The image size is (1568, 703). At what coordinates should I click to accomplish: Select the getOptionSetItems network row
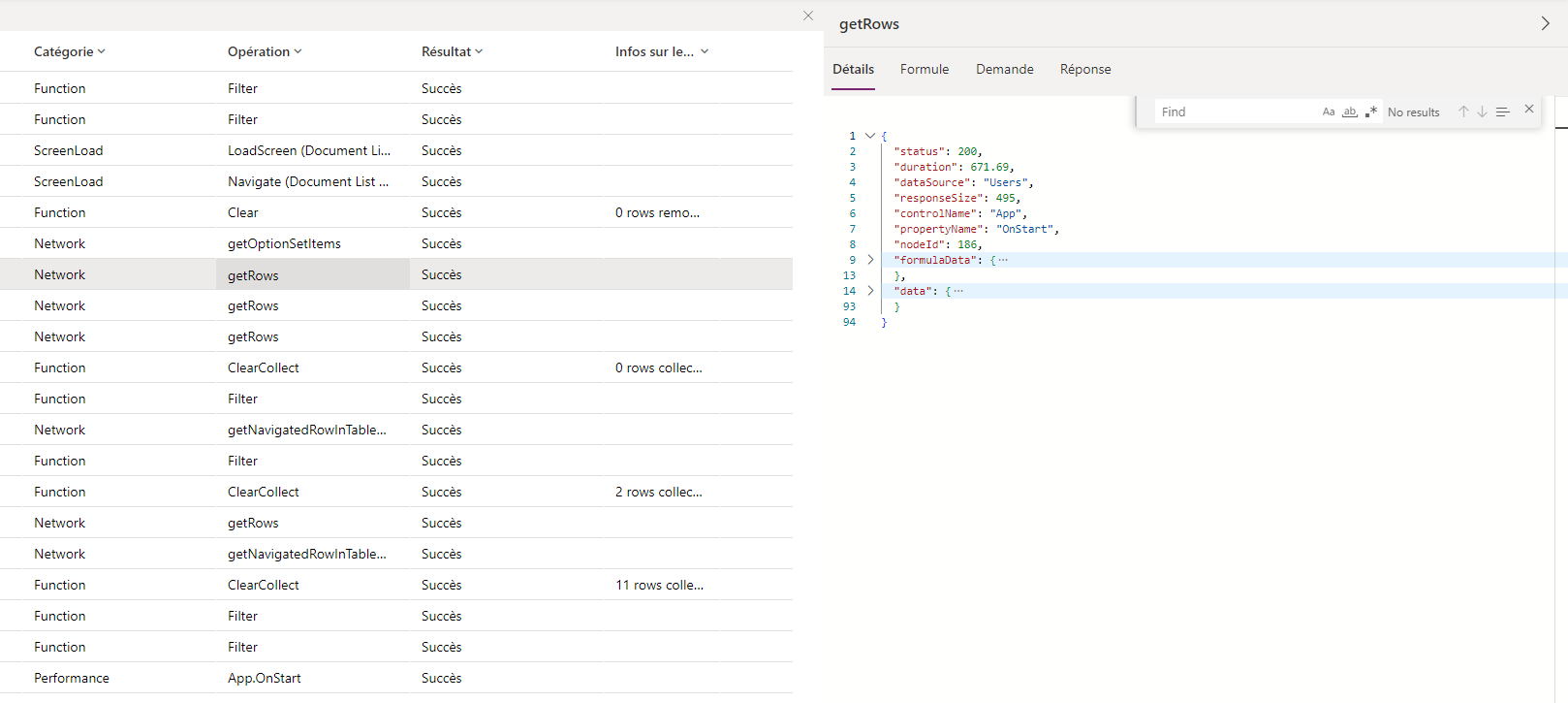pyautogui.click(x=284, y=243)
